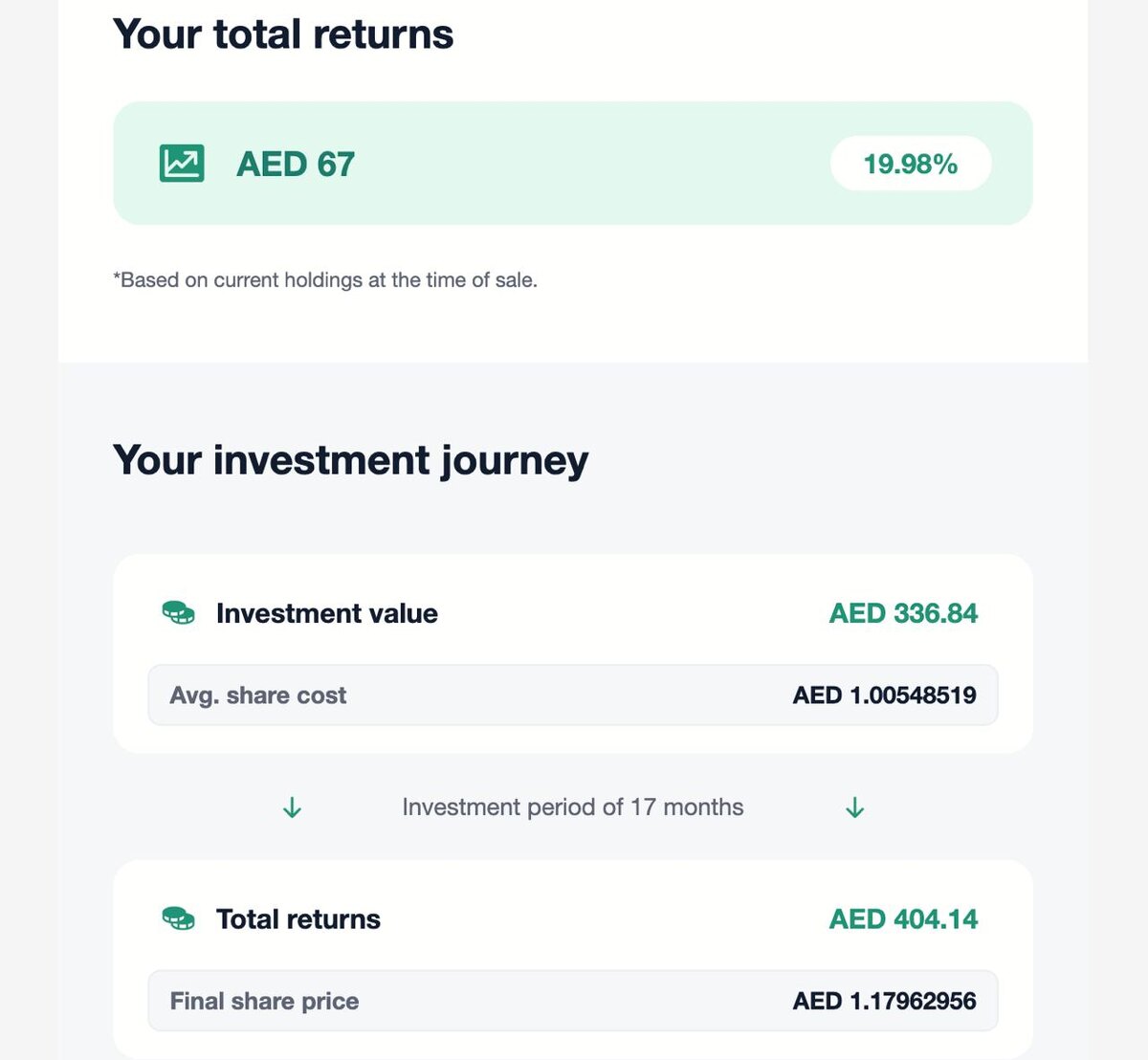Select the AED 67 total return amount
Screen dimensions: 1148x1060
click(296, 165)
